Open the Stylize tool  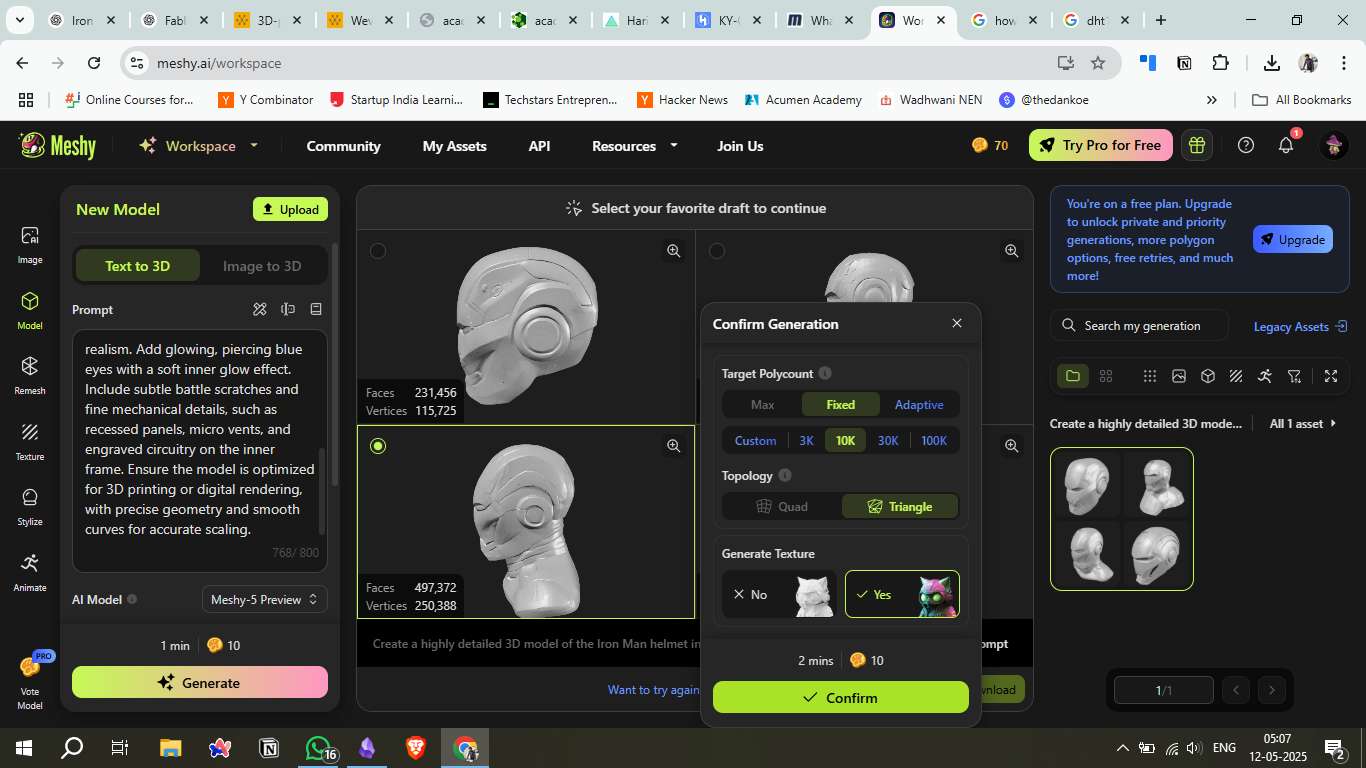[x=30, y=507]
